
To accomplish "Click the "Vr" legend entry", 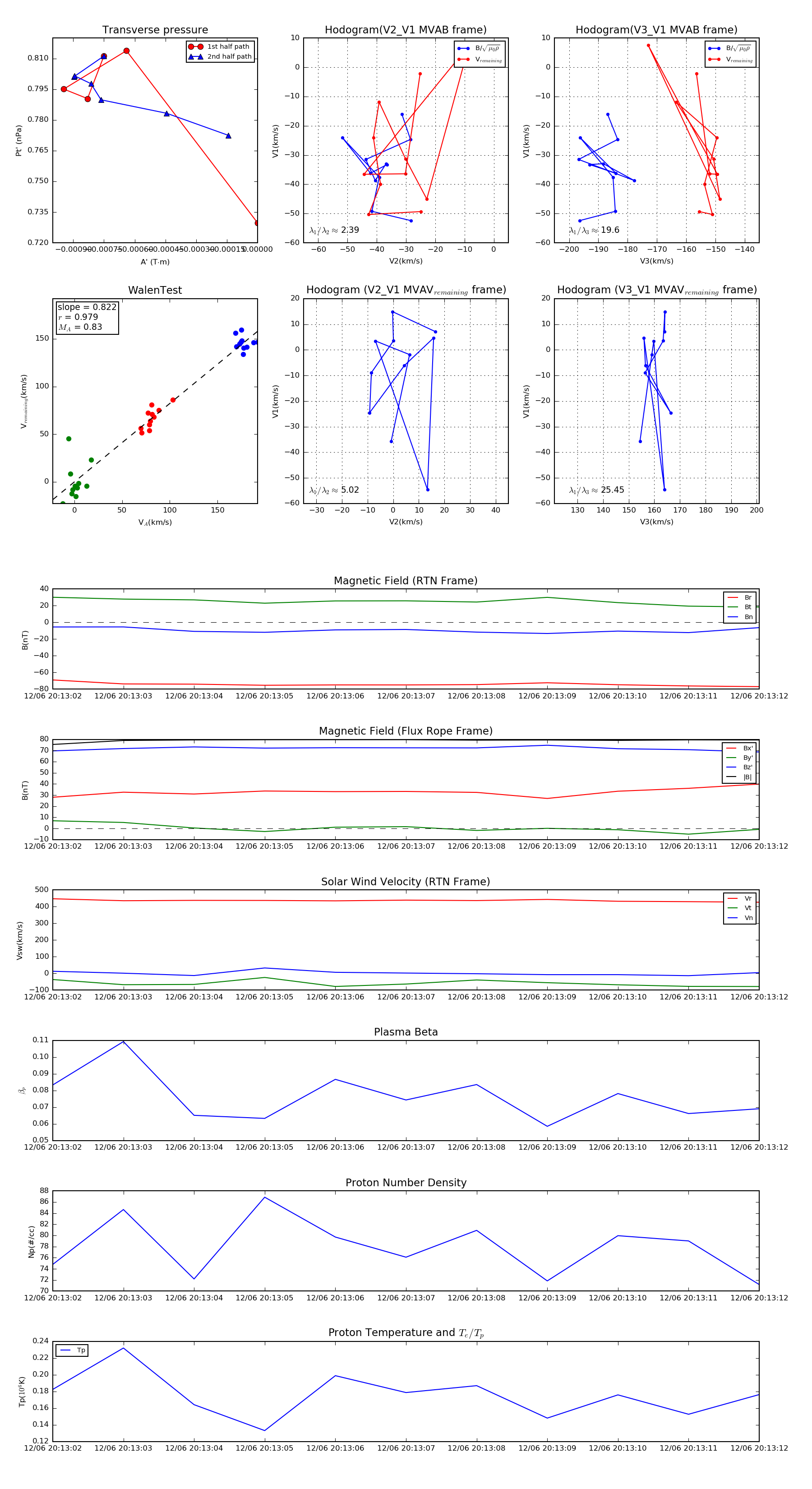I will tap(740, 899).
